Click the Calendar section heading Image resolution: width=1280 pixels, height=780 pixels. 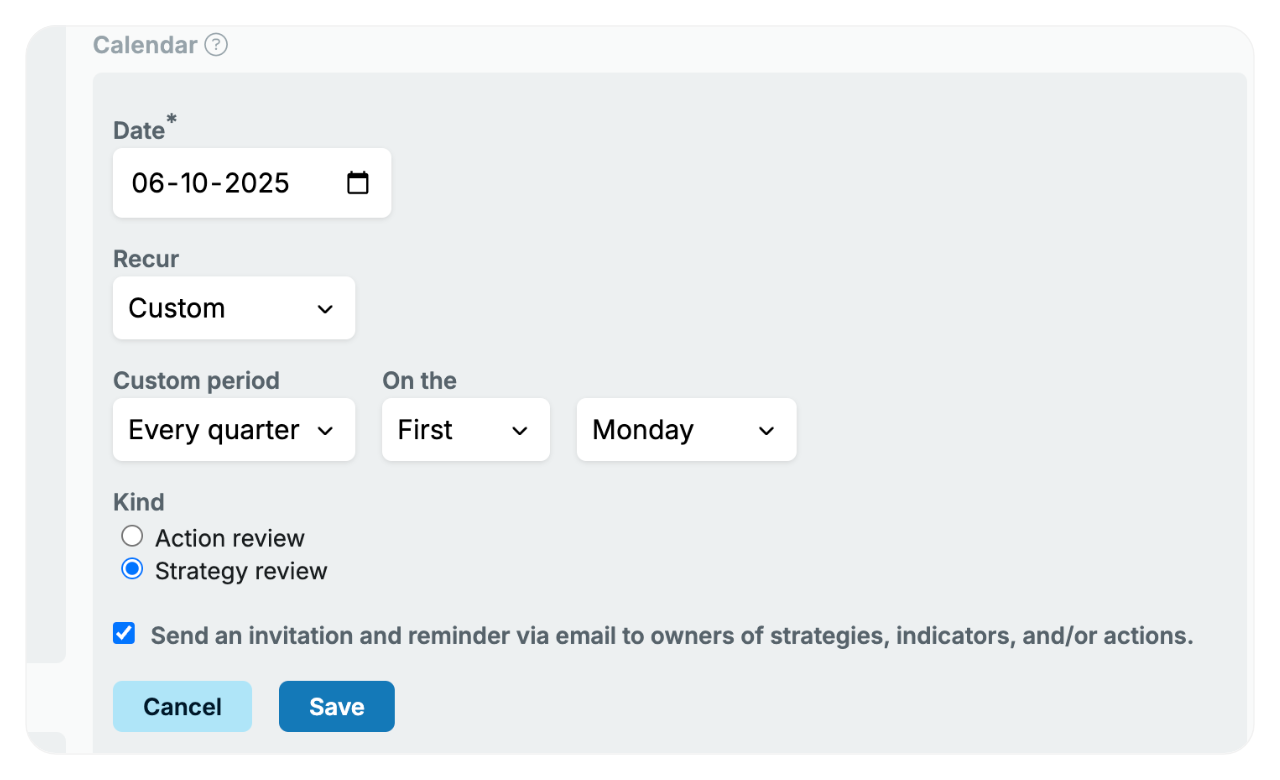[x=146, y=45]
